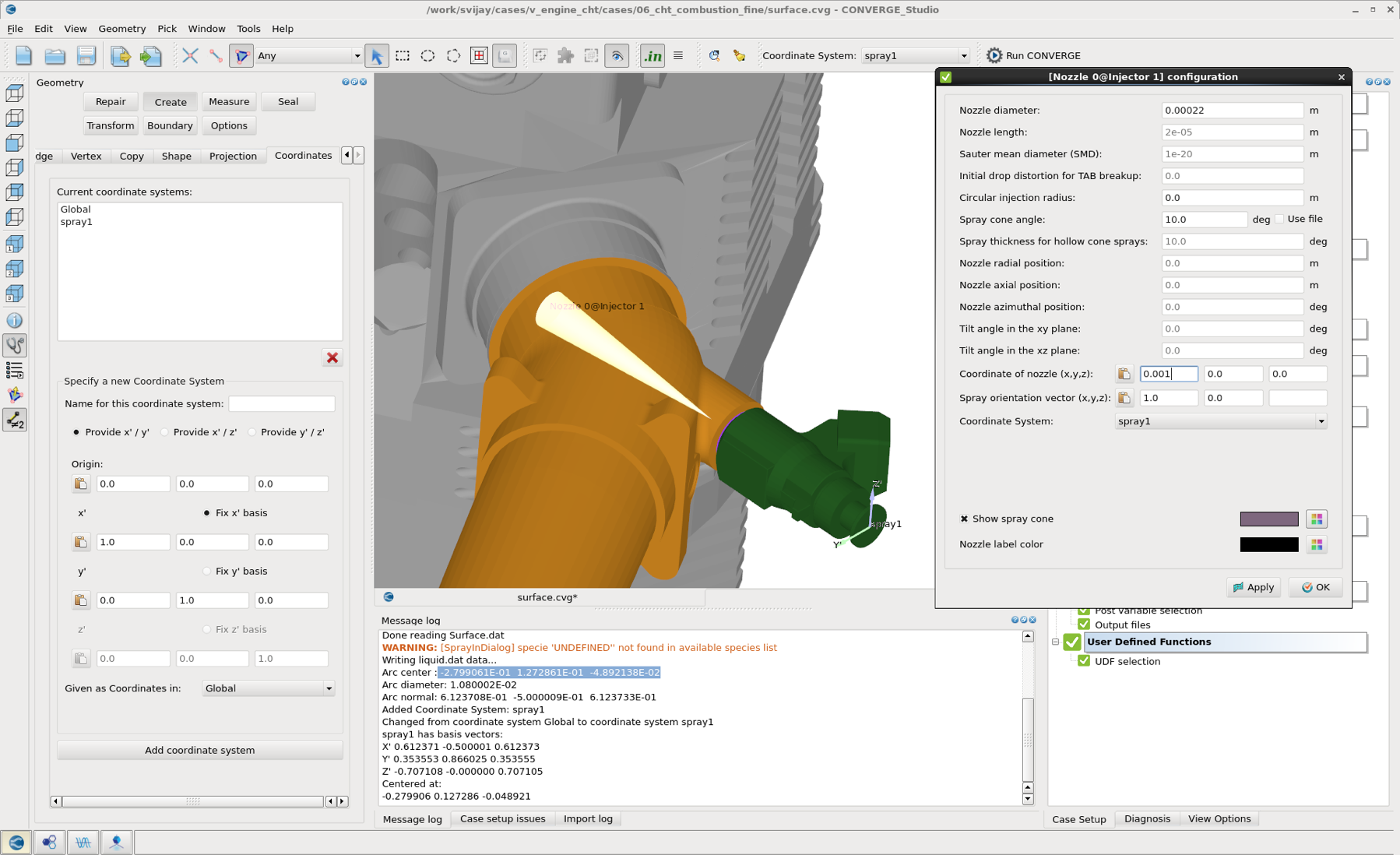Activate the polygon lasso selection tool
Image resolution: width=1400 pixels, height=855 pixels.
[453, 55]
